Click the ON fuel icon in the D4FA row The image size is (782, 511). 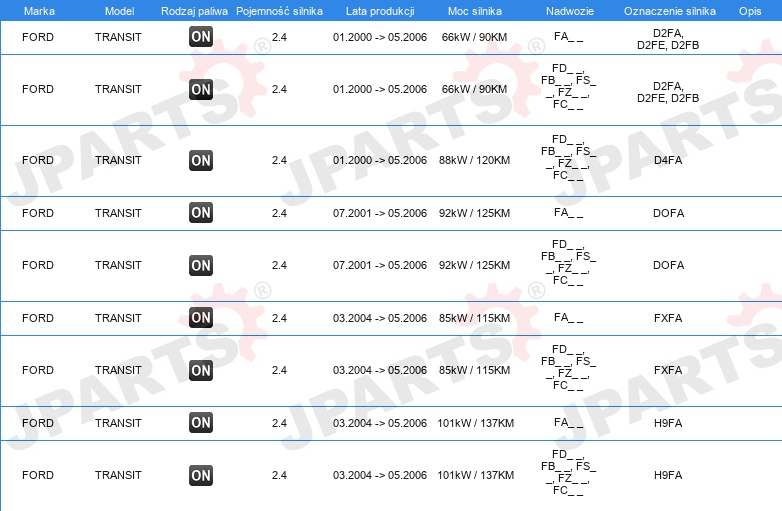coord(201,161)
